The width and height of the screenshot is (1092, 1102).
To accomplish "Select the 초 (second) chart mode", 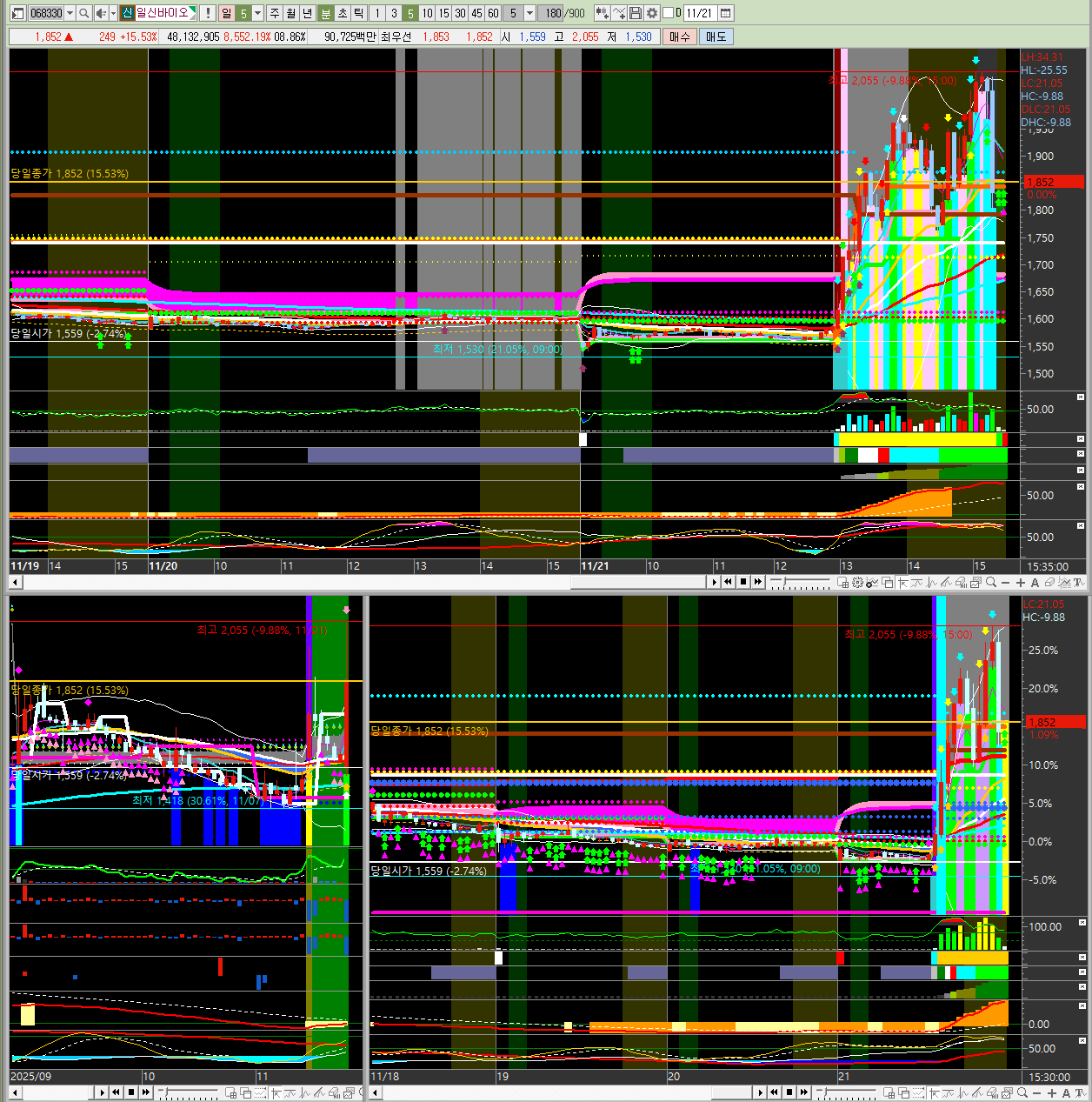I will [342, 13].
